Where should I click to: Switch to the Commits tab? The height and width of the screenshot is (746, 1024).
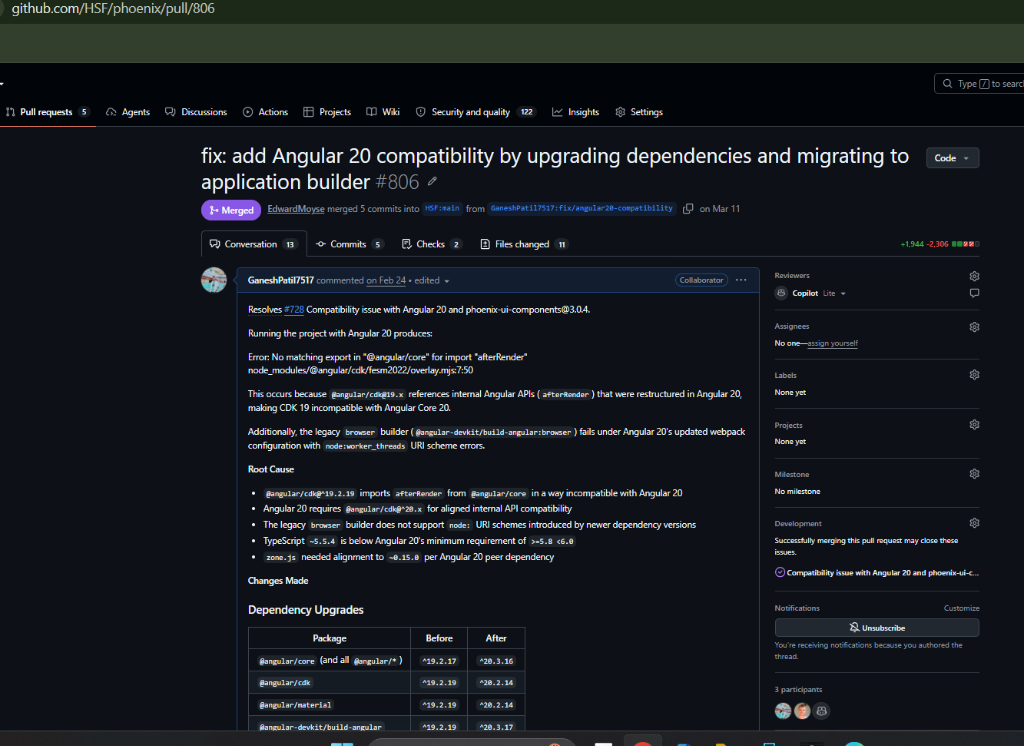[349, 244]
